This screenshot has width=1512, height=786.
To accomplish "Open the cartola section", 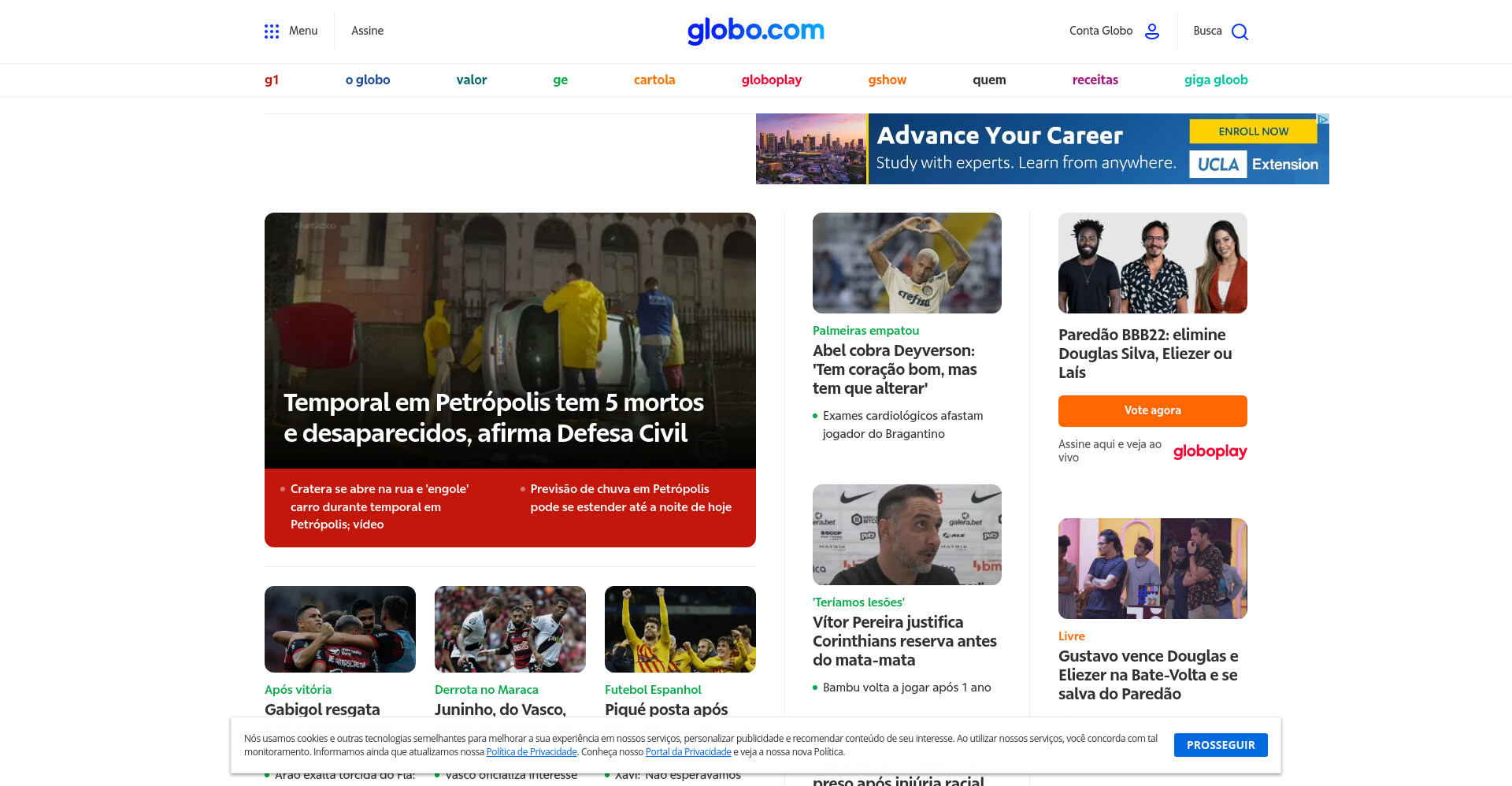I will [654, 80].
